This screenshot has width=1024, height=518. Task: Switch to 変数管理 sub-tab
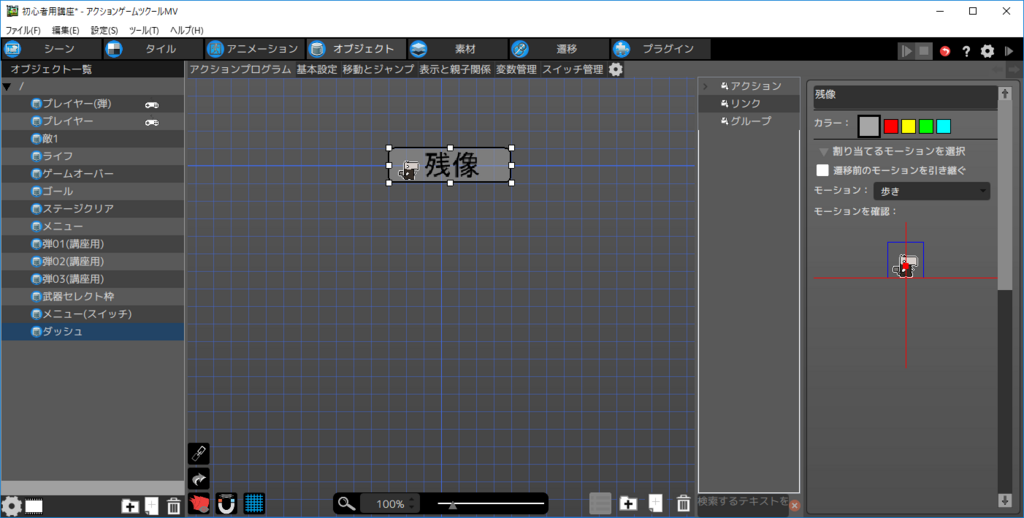point(516,69)
